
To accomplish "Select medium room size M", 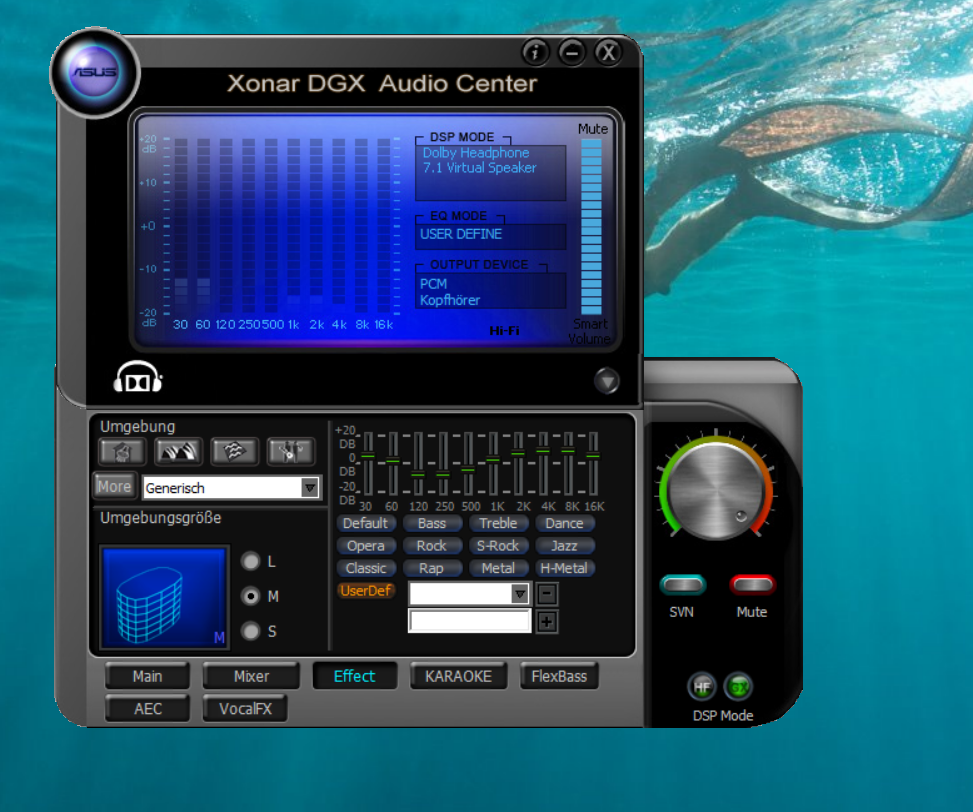I will (251, 596).
